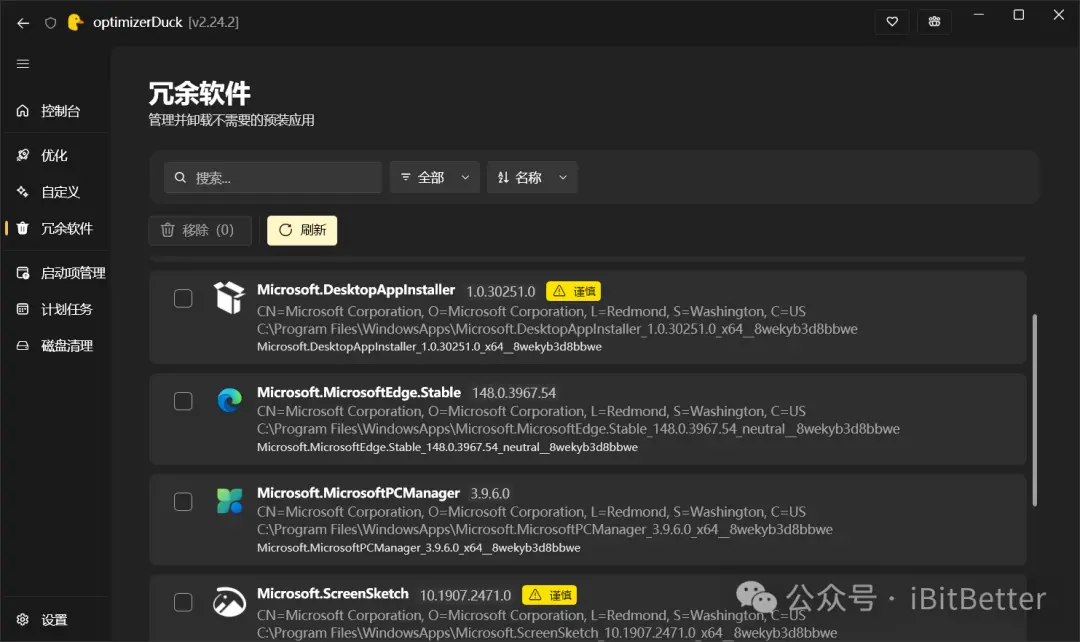1080x642 pixels.
Task: Click the community icon next to heart
Action: click(x=934, y=22)
